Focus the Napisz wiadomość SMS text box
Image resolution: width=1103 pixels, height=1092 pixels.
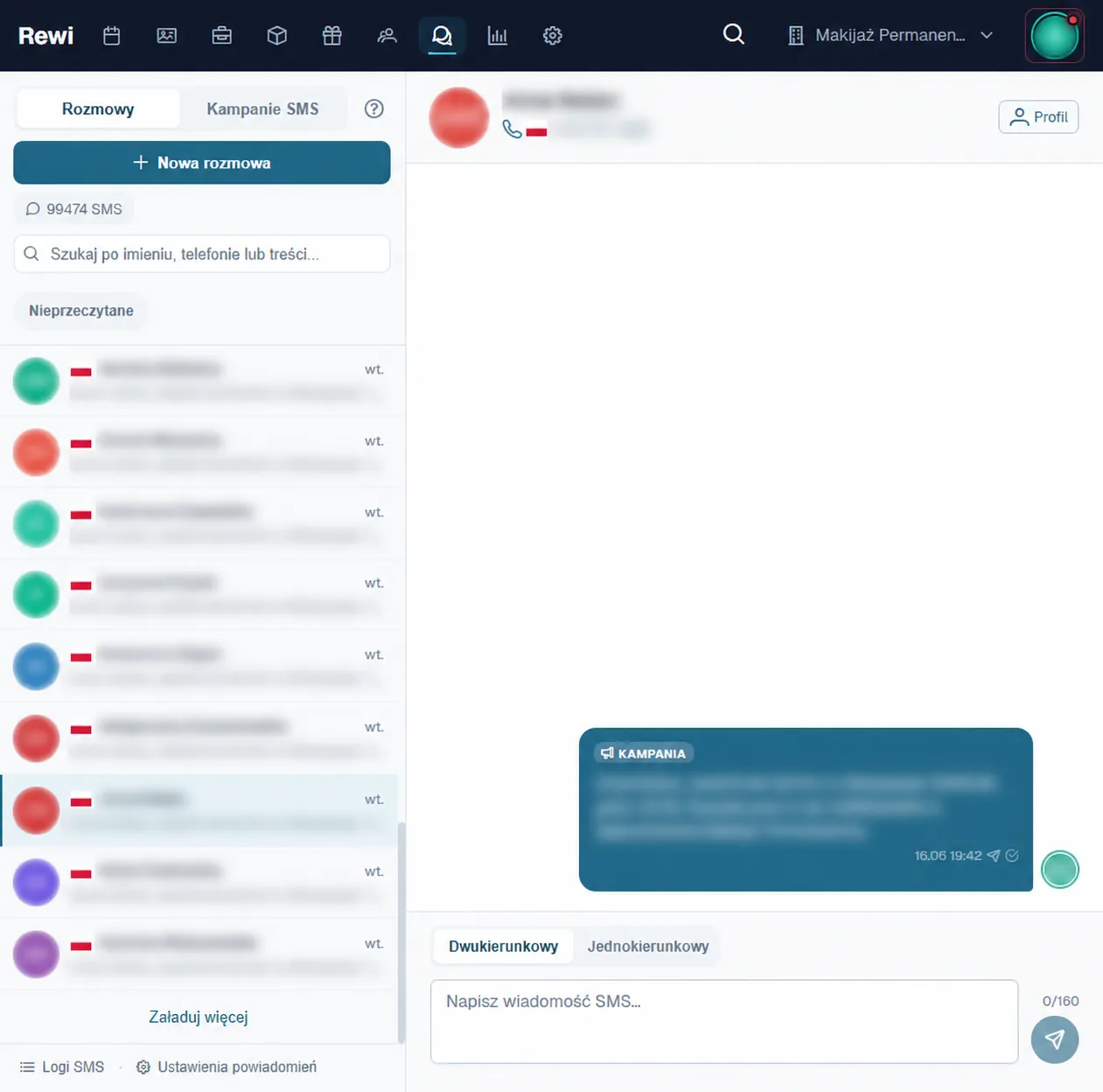tap(724, 1021)
